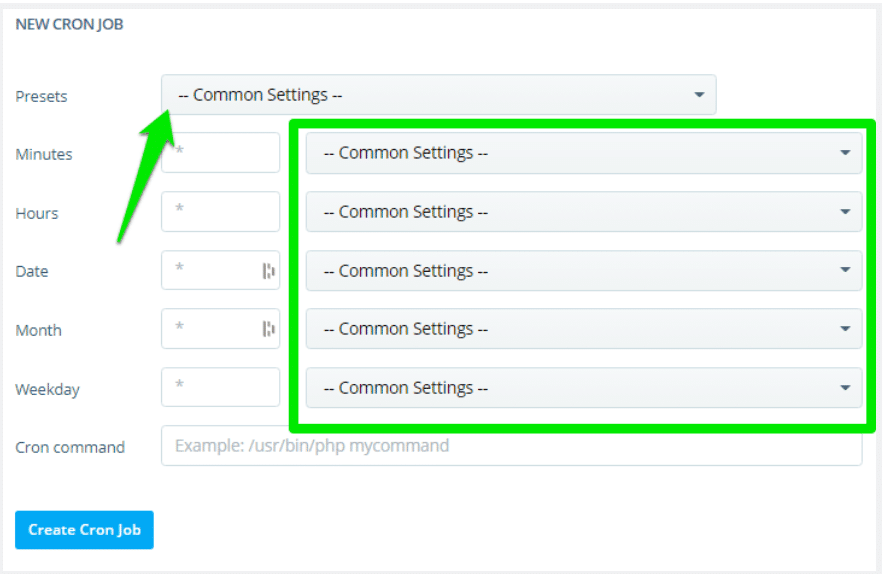Image resolution: width=889 pixels, height=574 pixels.
Task: Open the Hours common settings dropdown
Action: tap(583, 212)
